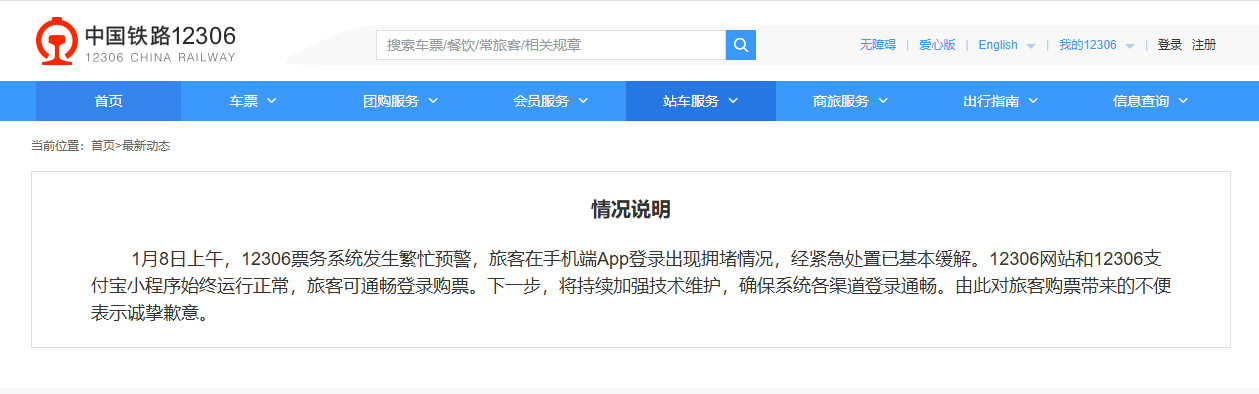Click the chevron next to 会员服务
This screenshot has width=1259, height=394.
pyautogui.click(x=583, y=101)
